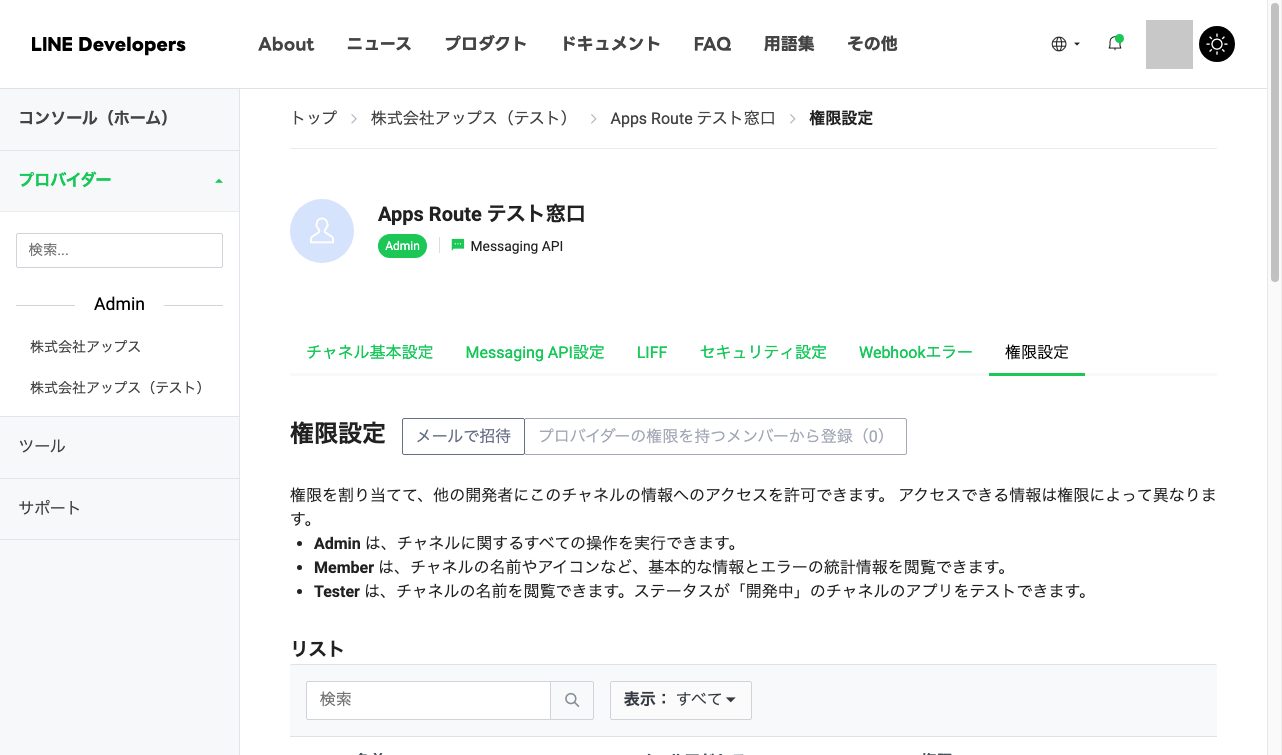1282x755 pixels.
Task: Select the 権限設定 tab
Action: pyautogui.click(x=1037, y=352)
